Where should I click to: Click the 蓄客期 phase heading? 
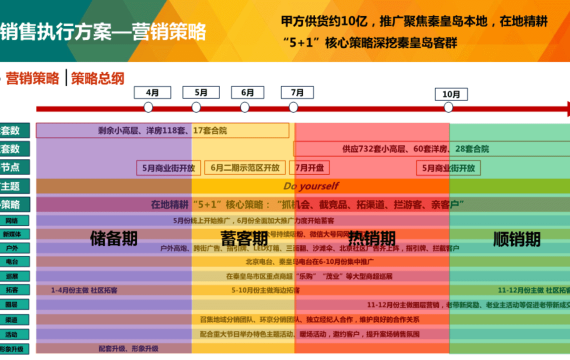[x=244, y=239]
